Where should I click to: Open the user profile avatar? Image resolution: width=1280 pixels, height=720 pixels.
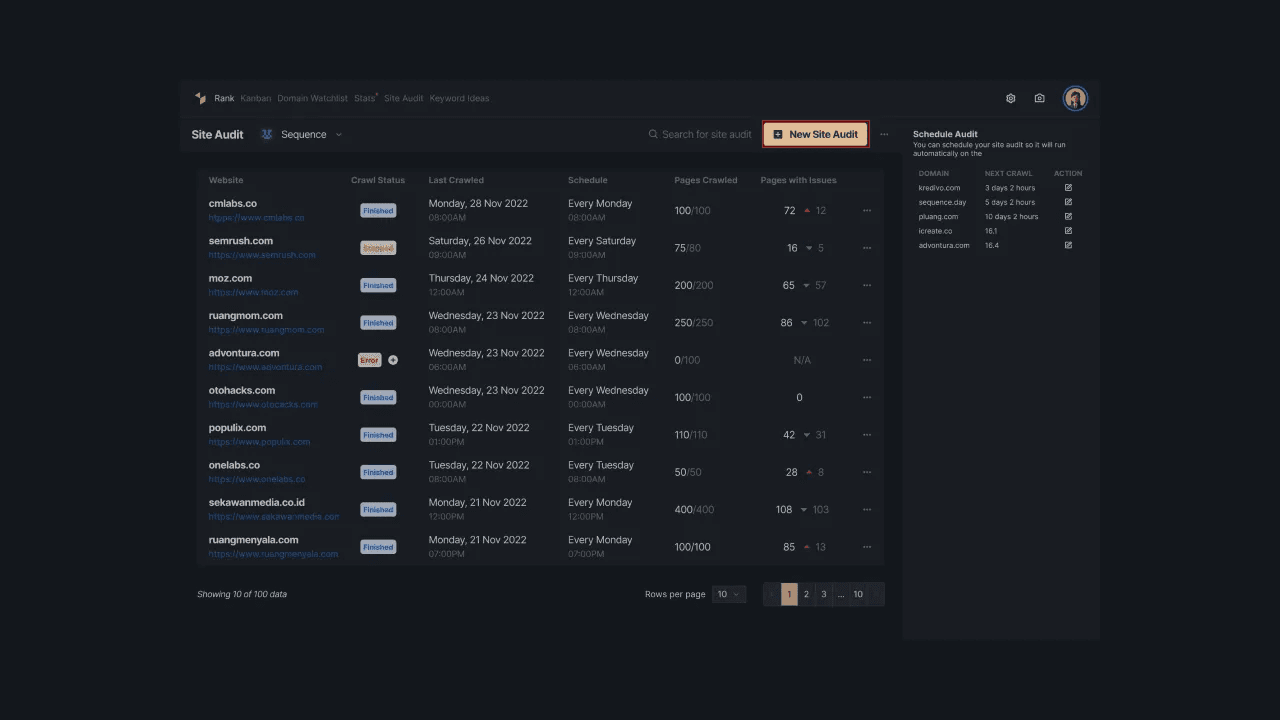pyautogui.click(x=1075, y=98)
